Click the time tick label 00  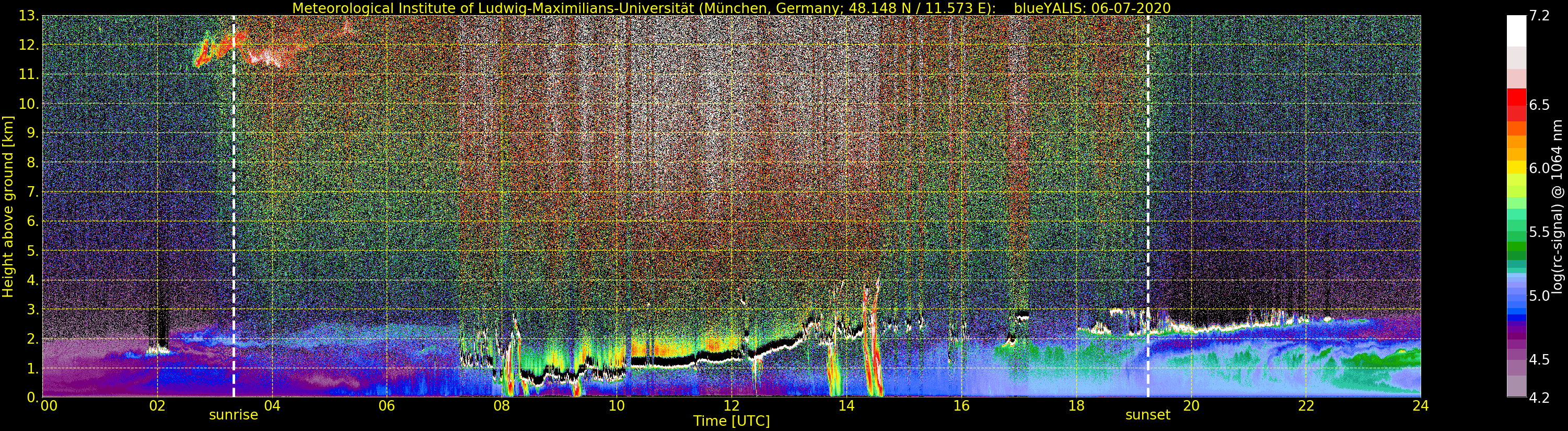tap(49, 406)
